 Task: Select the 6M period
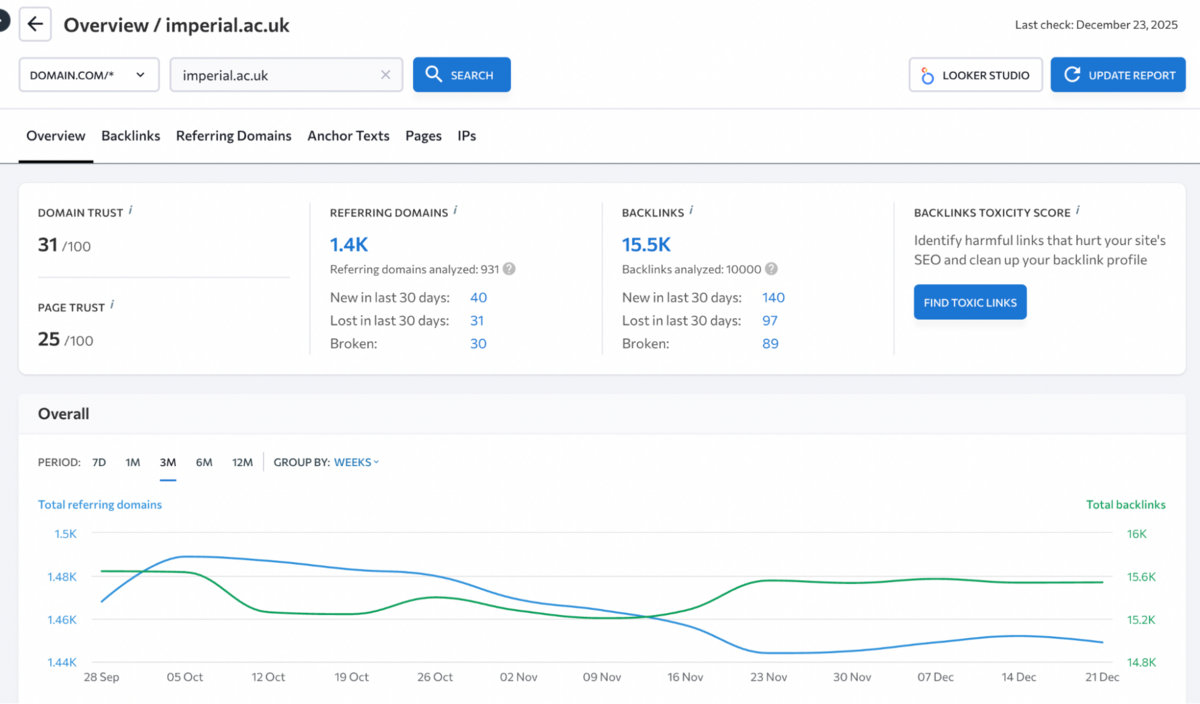click(x=204, y=462)
